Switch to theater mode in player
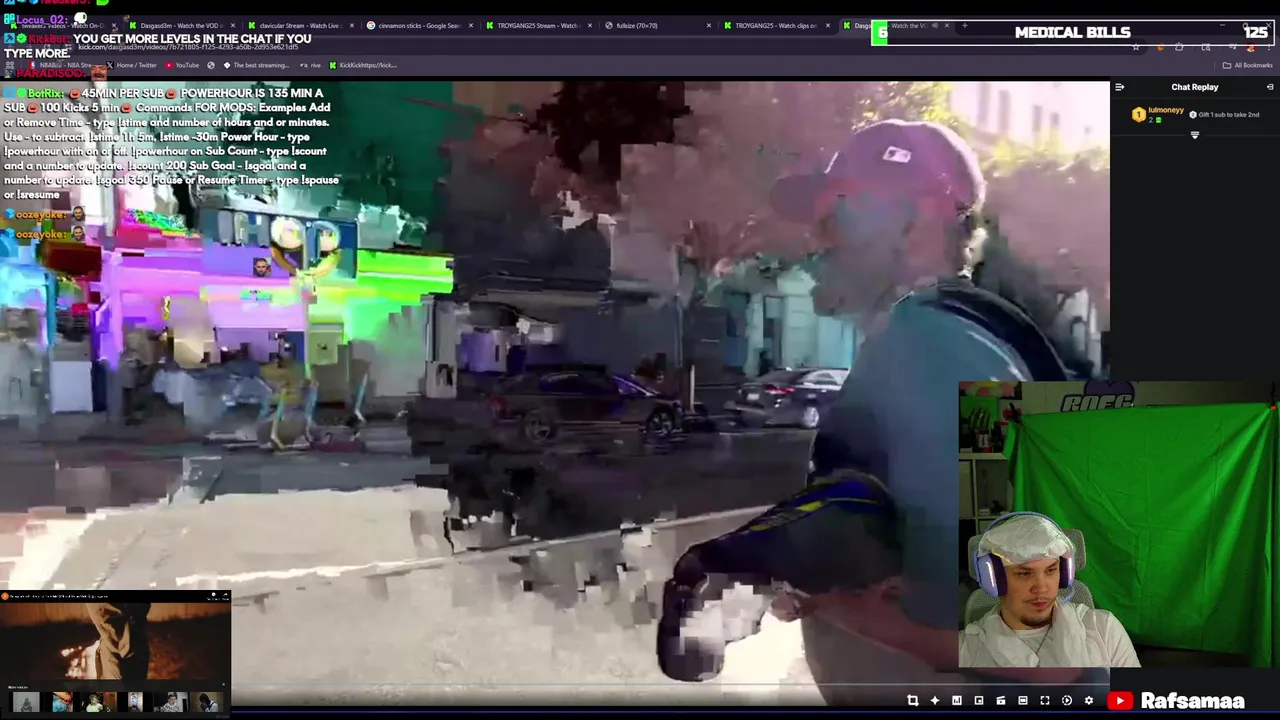The width and height of the screenshot is (1280, 720). click(x=1022, y=701)
